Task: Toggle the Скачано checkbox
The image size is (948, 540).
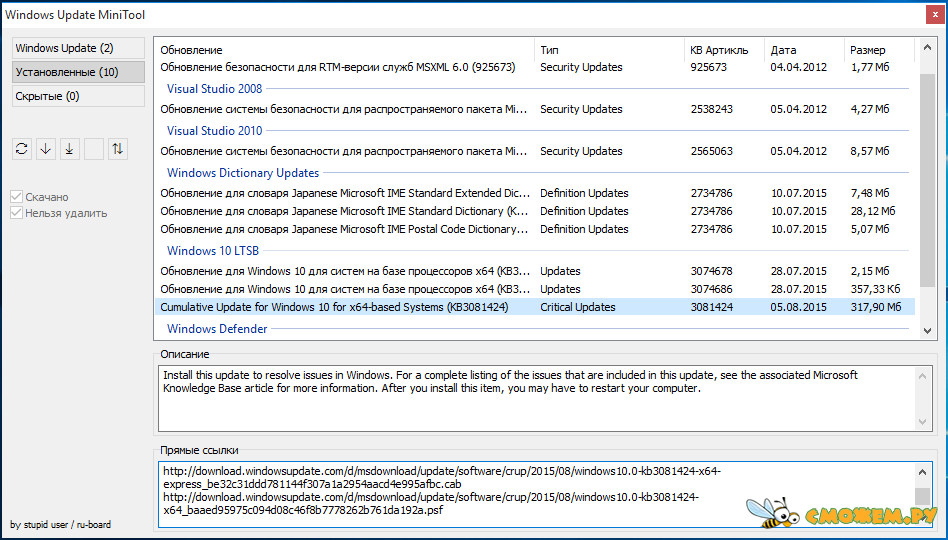Action: coord(16,197)
